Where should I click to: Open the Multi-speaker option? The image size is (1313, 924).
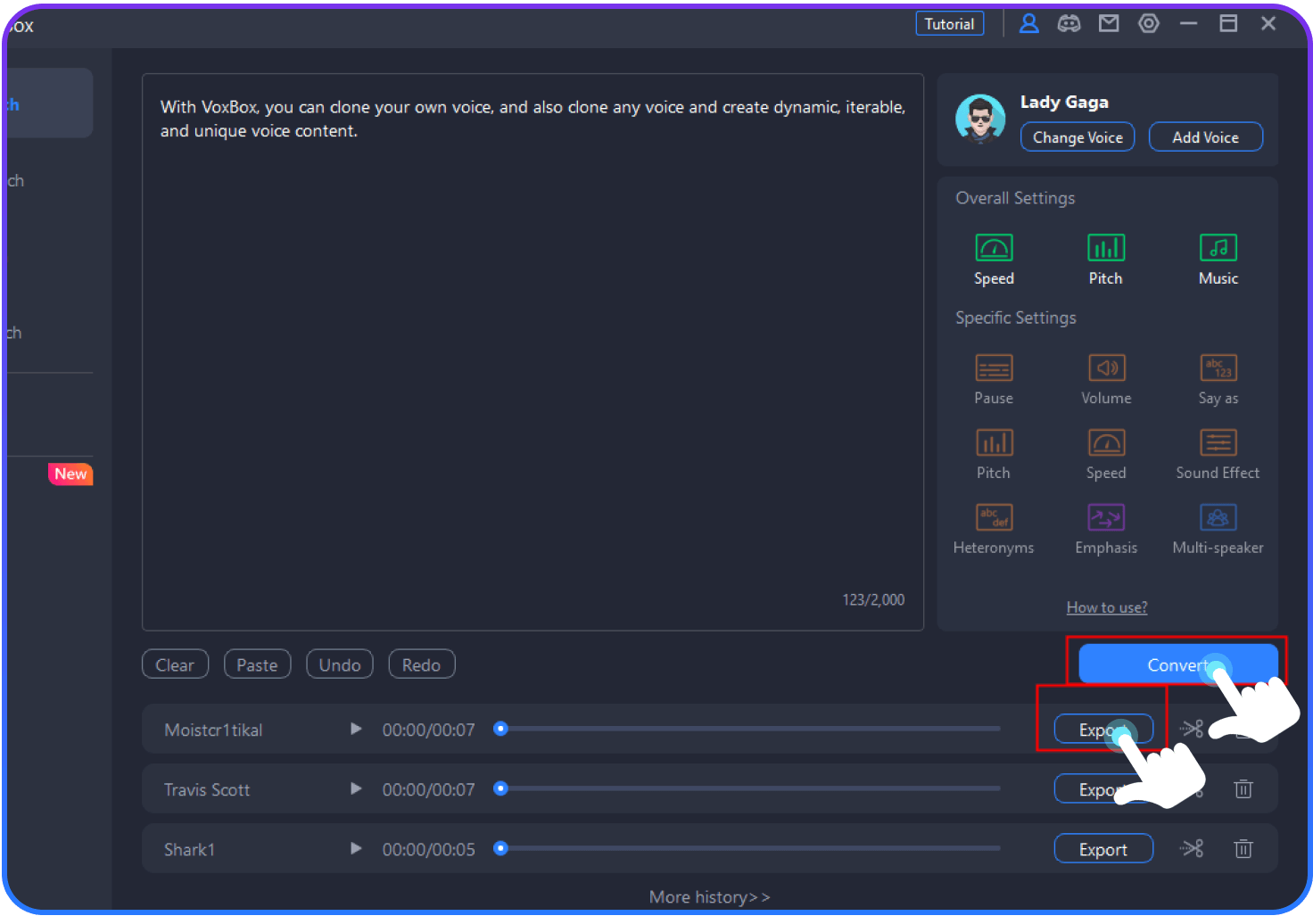click(x=1218, y=529)
